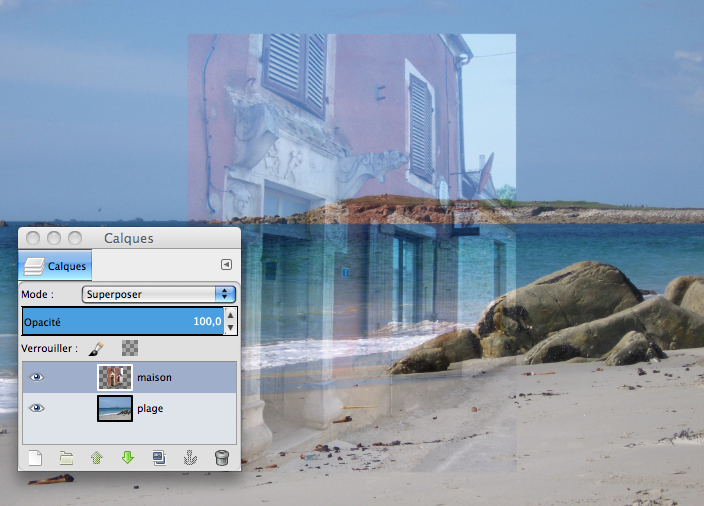704x506 pixels.
Task: Select the layer name 'plage'
Action: [150, 409]
